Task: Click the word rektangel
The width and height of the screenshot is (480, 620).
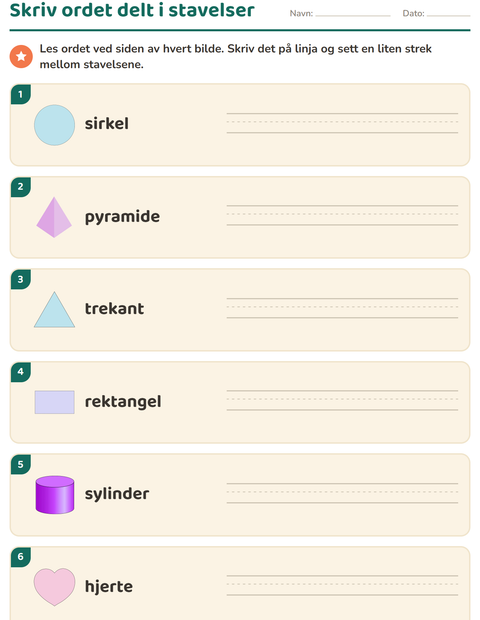Action: click(x=123, y=402)
